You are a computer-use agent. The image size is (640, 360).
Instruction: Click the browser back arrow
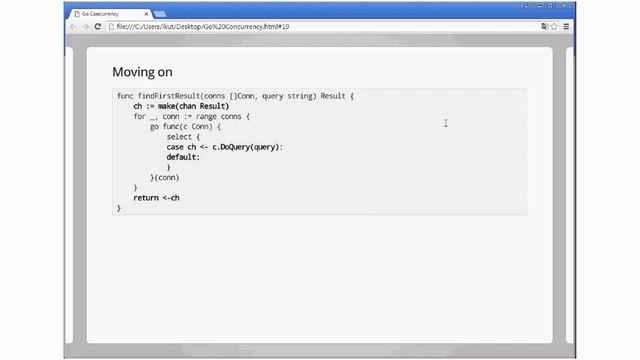[73, 27]
